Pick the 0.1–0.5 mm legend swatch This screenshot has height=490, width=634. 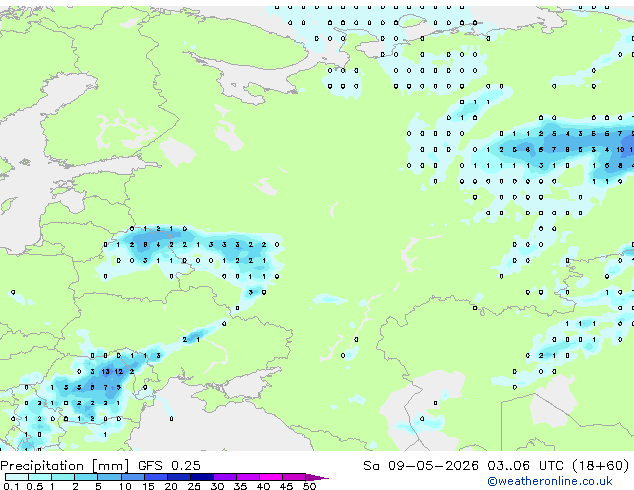point(17,477)
